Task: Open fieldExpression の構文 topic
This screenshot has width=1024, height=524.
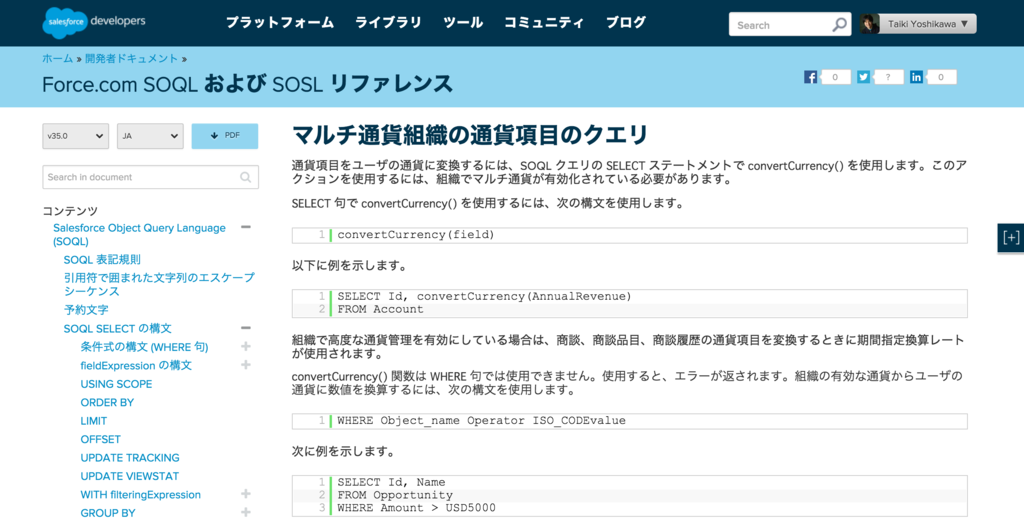Action: pos(136,365)
